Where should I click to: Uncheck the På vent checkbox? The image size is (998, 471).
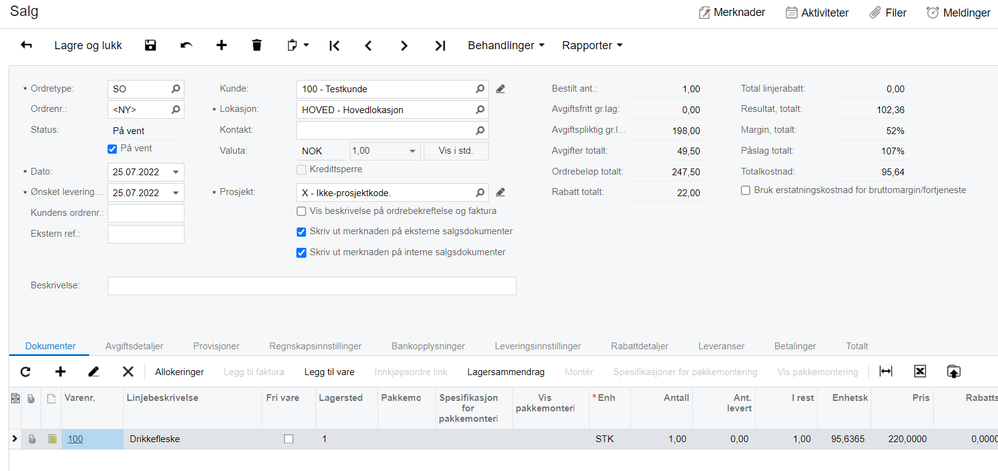pos(113,148)
